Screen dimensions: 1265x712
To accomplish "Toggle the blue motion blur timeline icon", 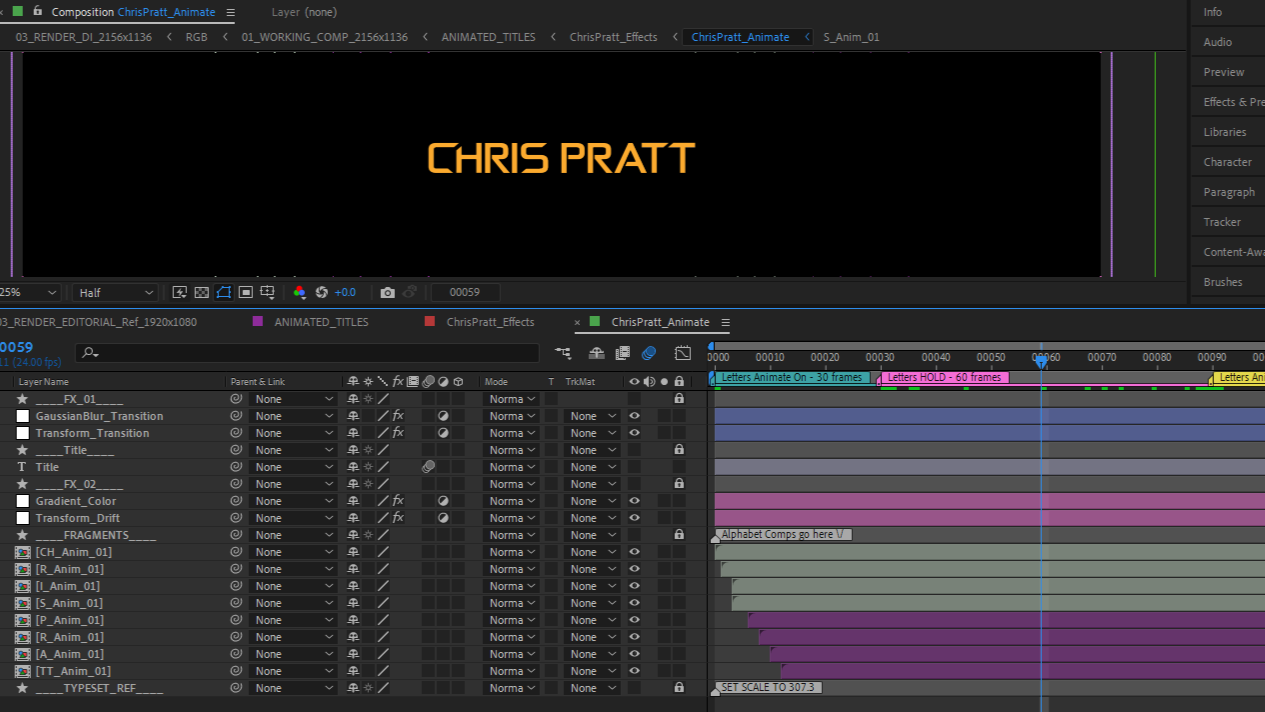I will click(x=648, y=353).
